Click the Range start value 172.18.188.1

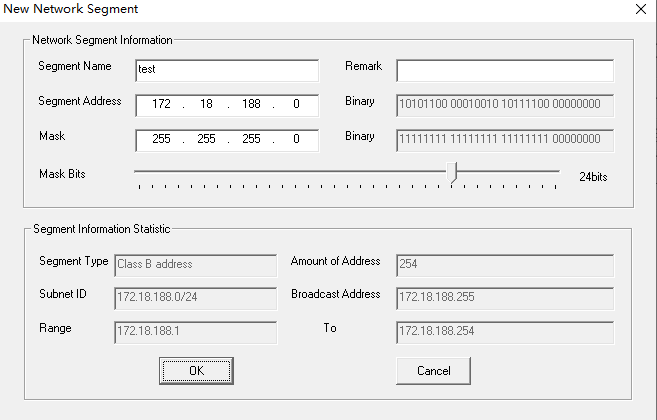[x=195, y=332]
